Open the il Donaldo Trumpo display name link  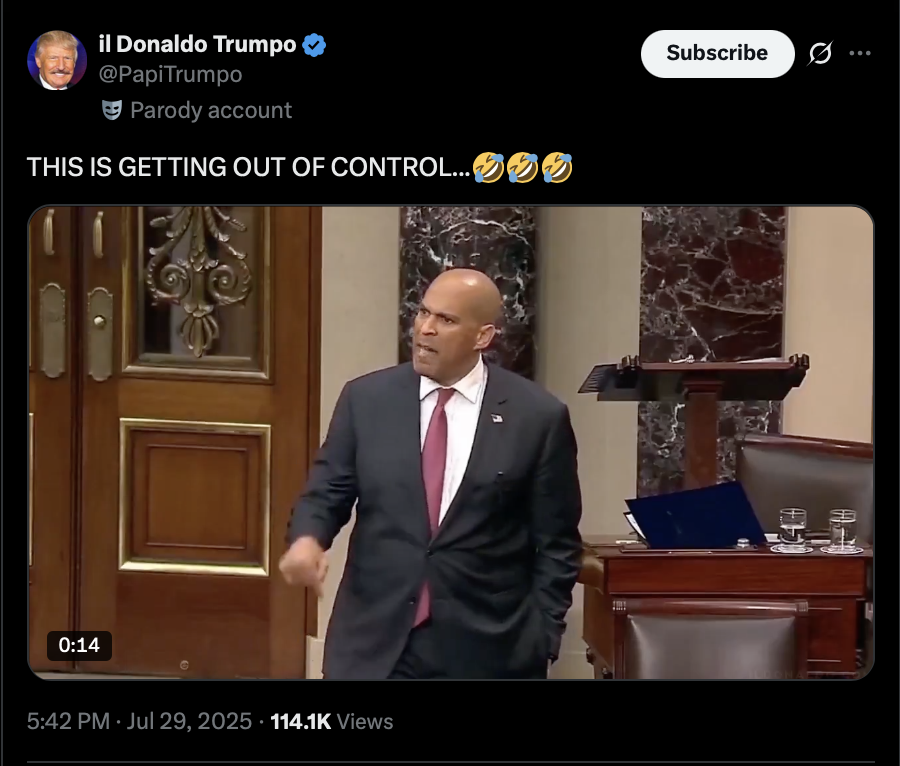pos(197,44)
